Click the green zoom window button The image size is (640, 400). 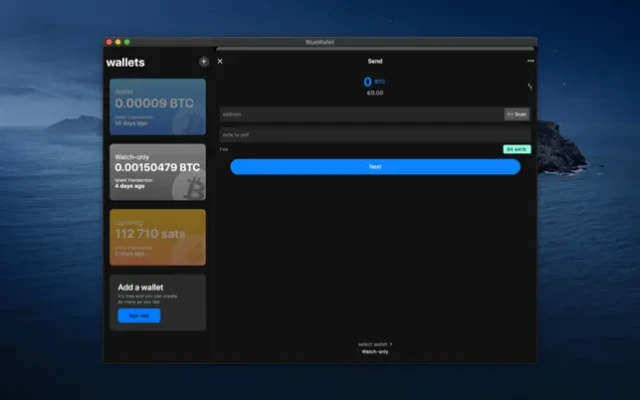(127, 42)
